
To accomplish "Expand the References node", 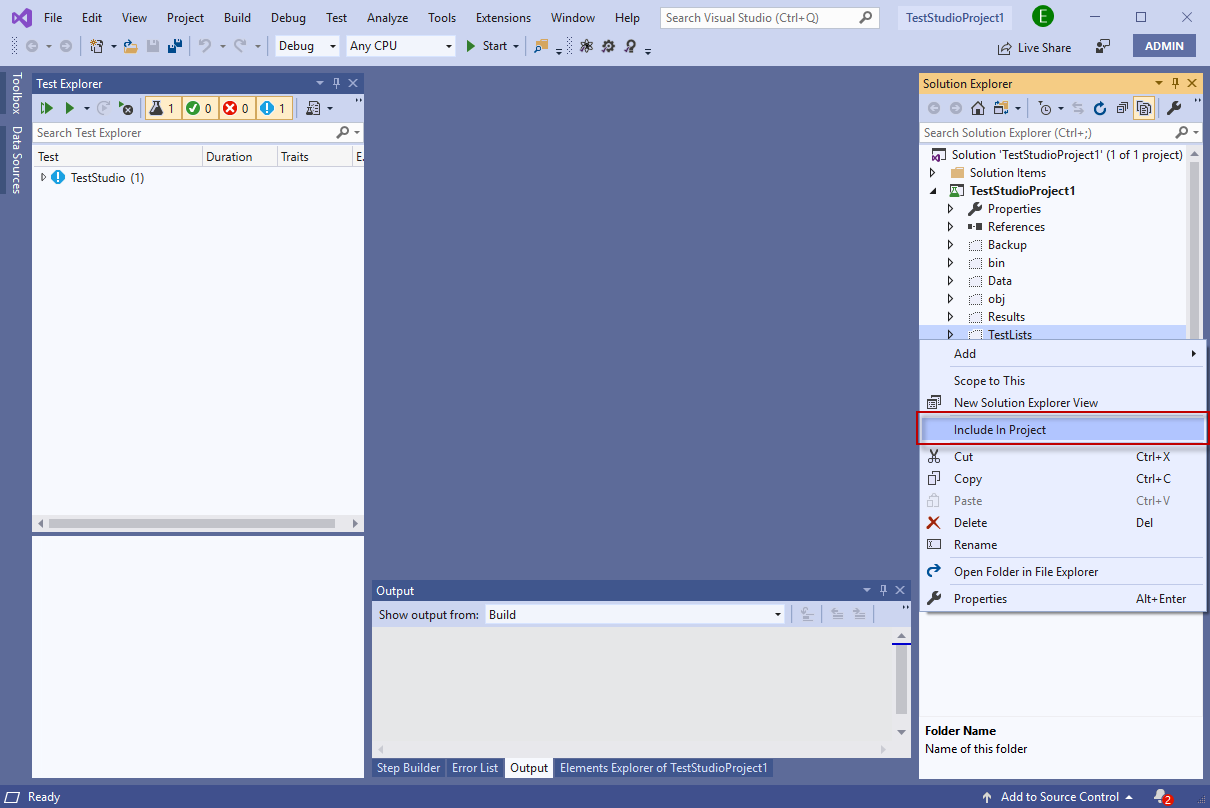I will [951, 227].
